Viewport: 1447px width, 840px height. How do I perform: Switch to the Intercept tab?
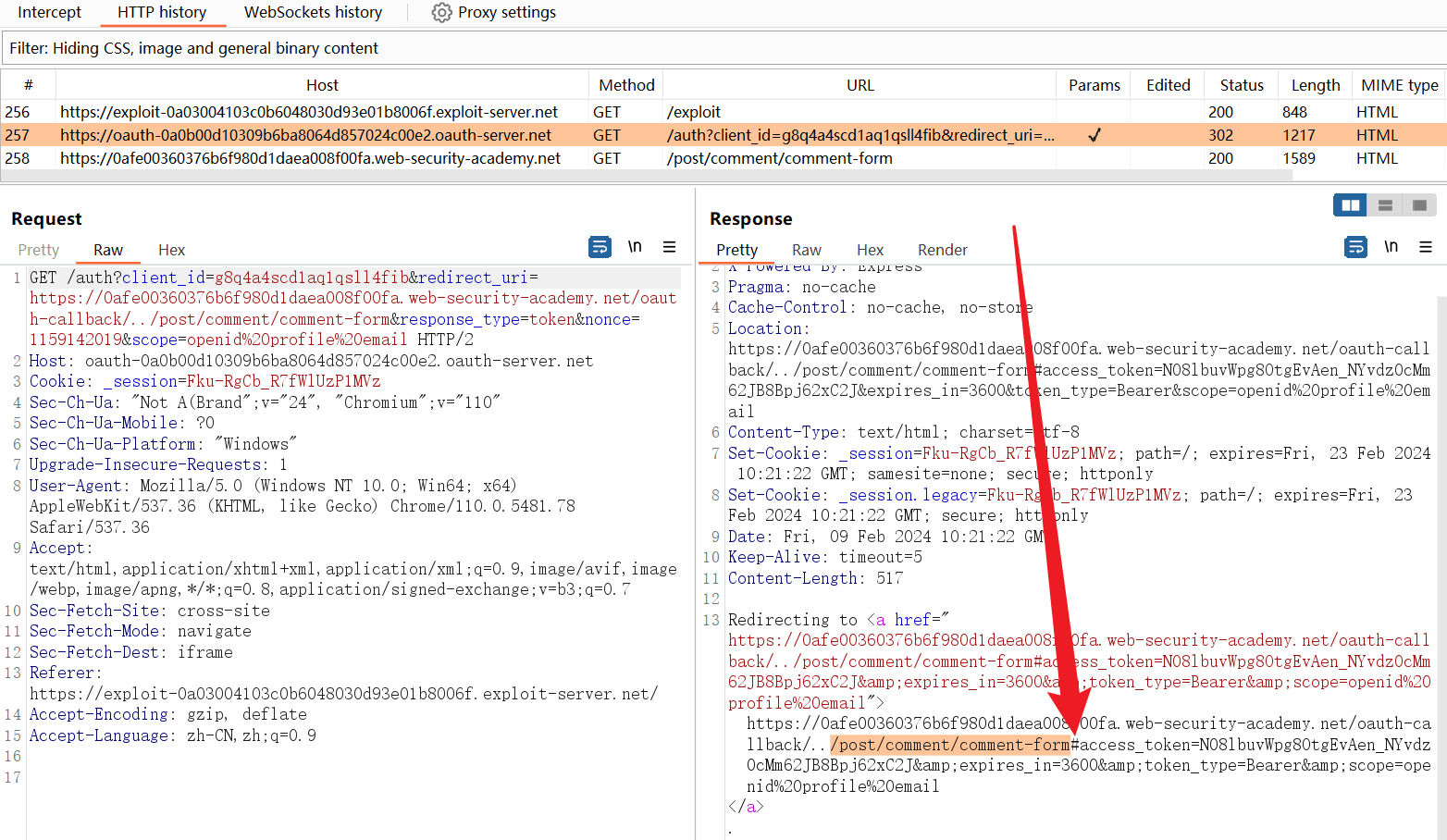(x=49, y=13)
